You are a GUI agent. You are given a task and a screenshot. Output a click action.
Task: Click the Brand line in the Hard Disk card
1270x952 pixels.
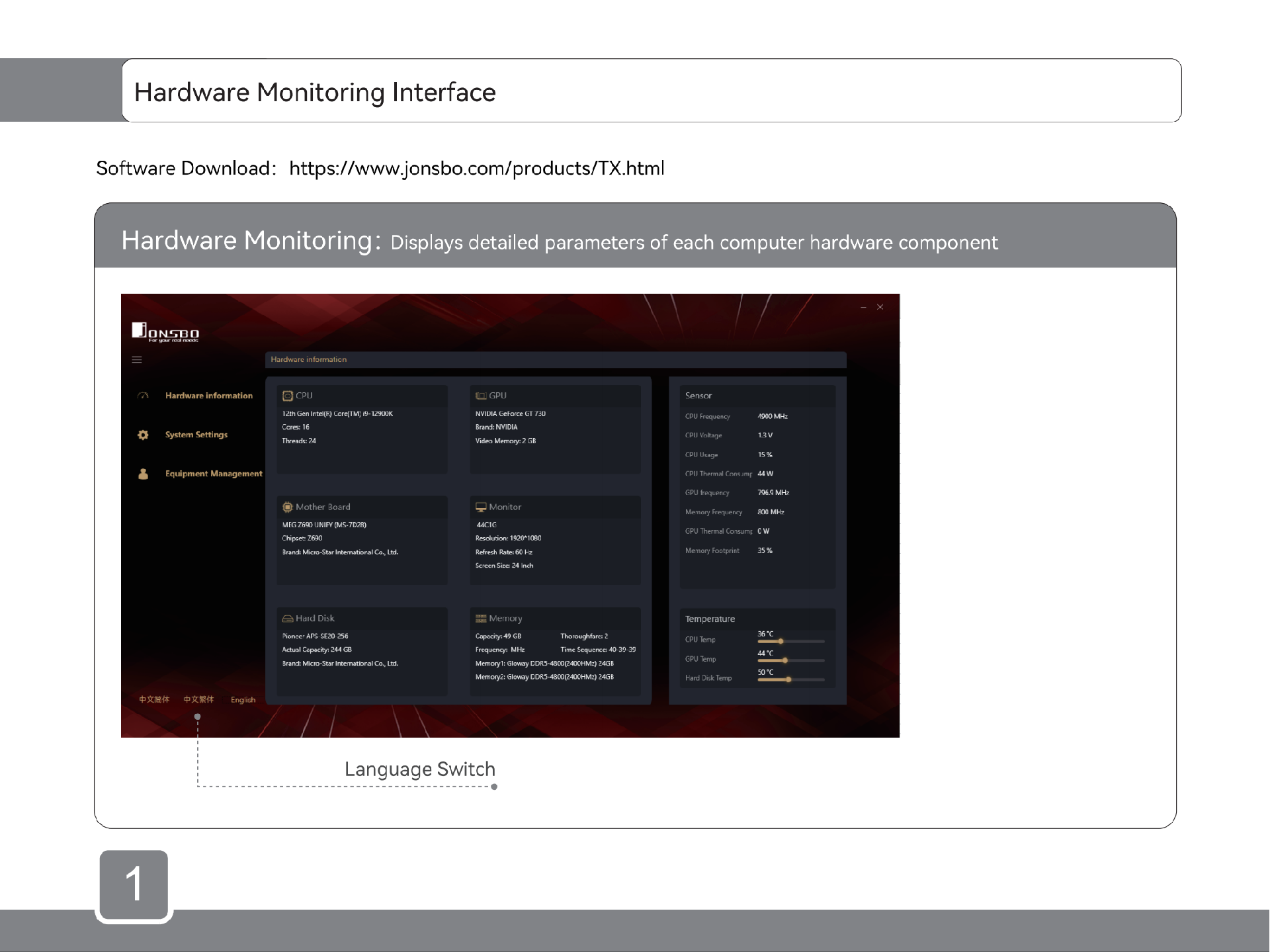point(340,664)
